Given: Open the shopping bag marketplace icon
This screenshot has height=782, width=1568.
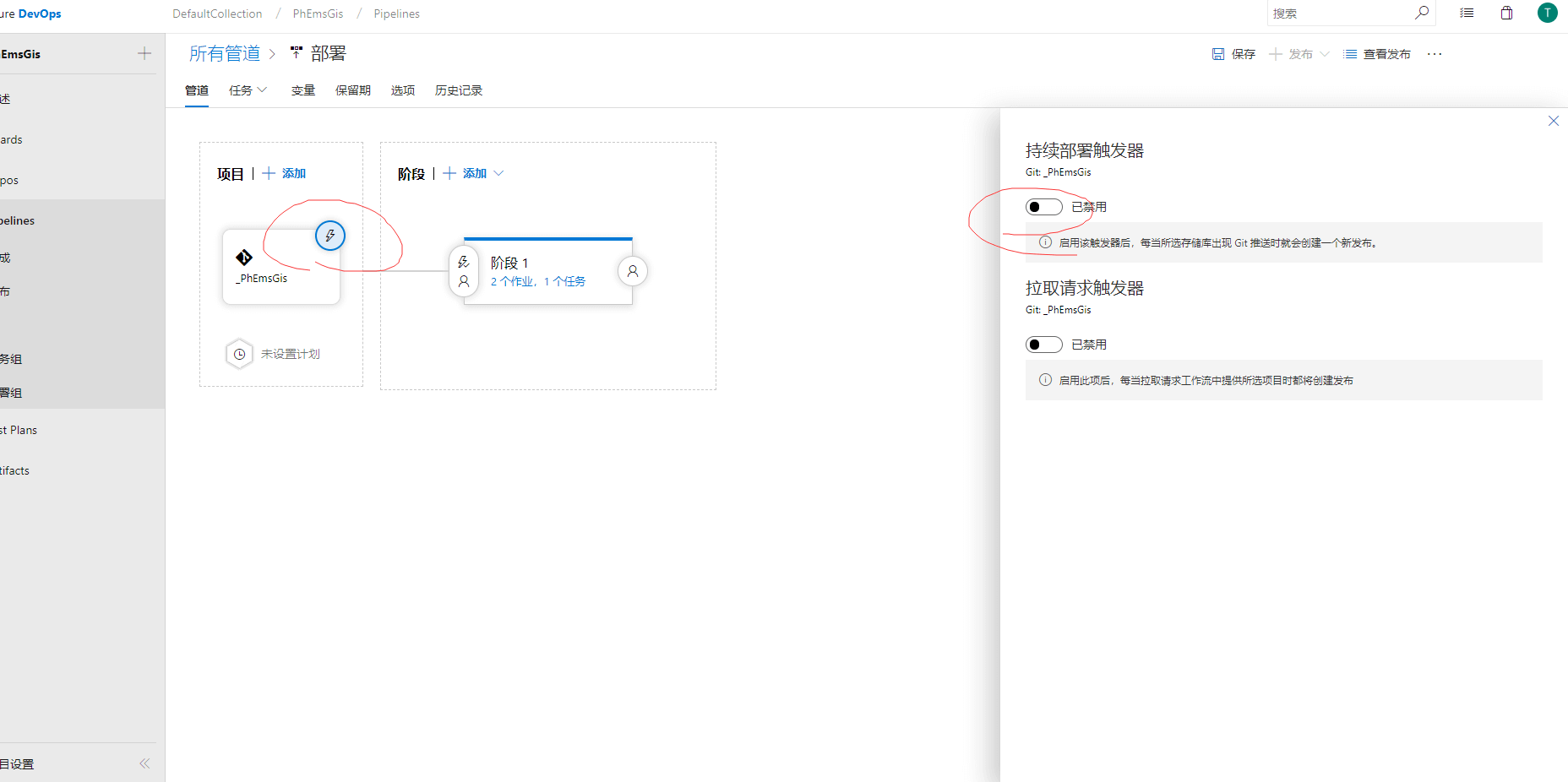Looking at the screenshot, I should [1506, 13].
